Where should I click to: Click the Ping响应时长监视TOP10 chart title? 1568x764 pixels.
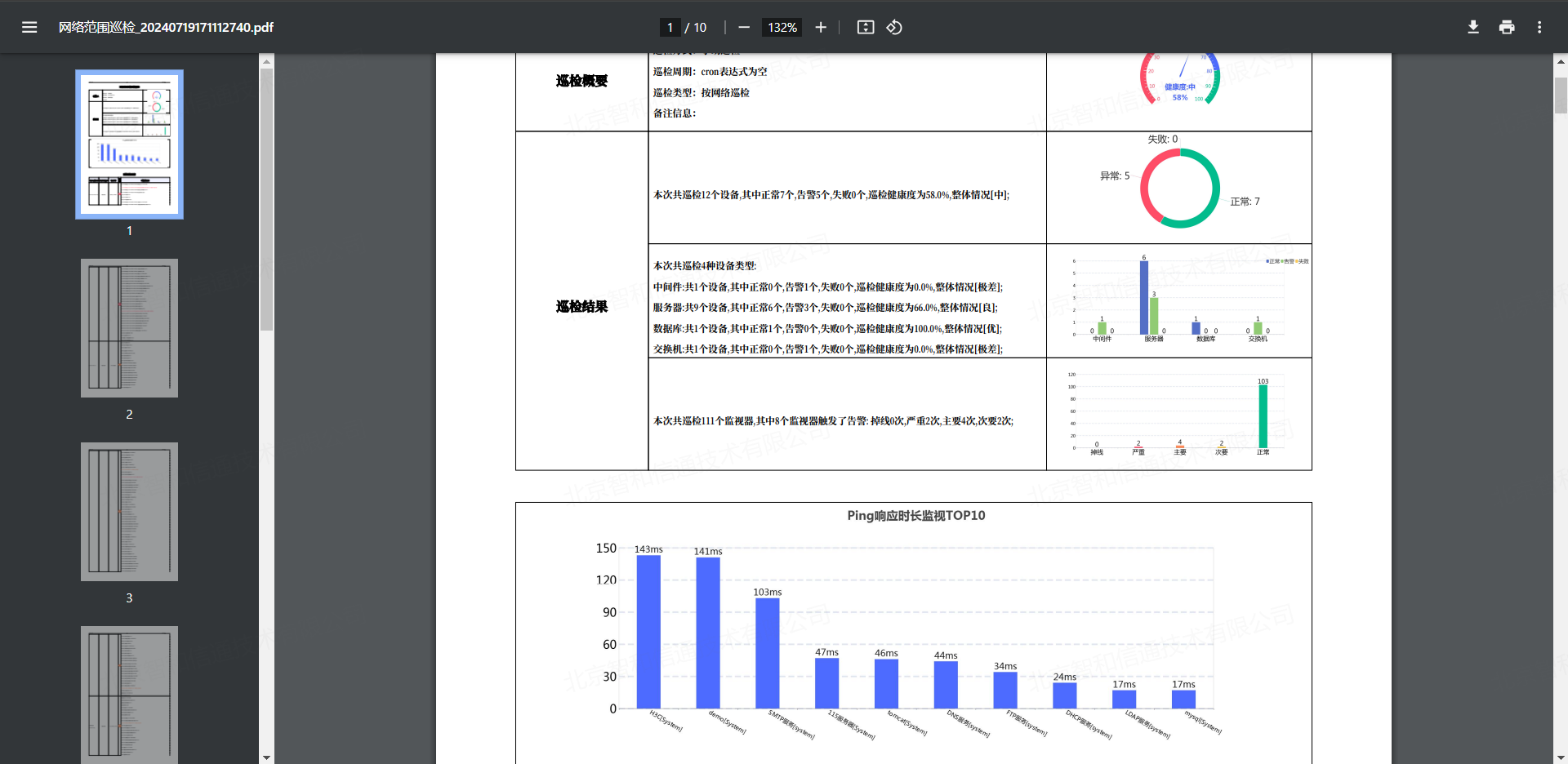915,516
